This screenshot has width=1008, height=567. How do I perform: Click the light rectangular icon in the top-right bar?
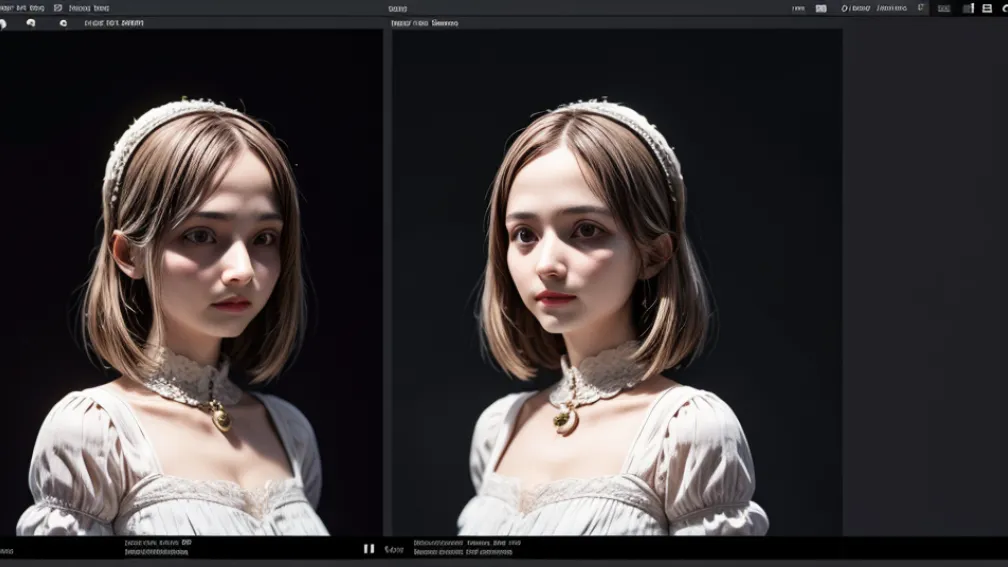click(x=821, y=8)
